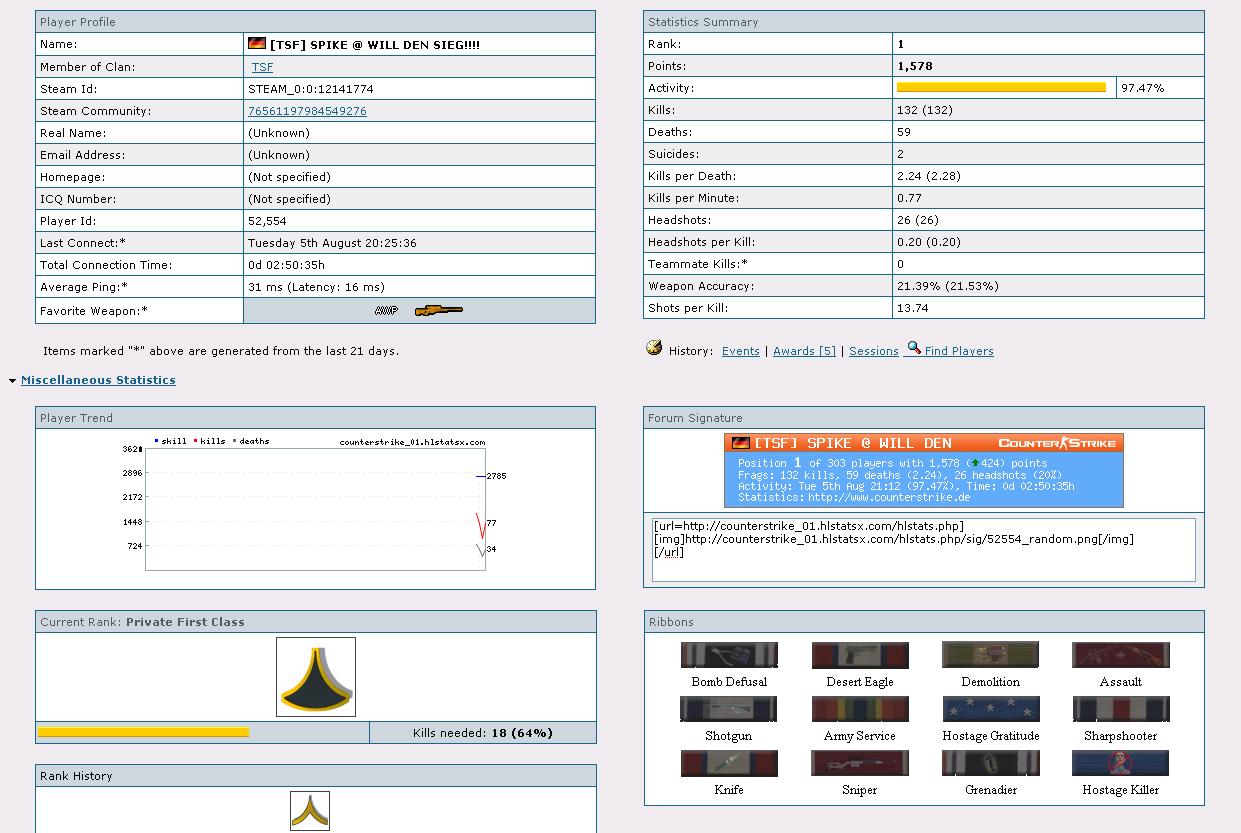The height and width of the screenshot is (833, 1241).
Task: Open the Steam Community profile ID link
Action: pos(307,111)
